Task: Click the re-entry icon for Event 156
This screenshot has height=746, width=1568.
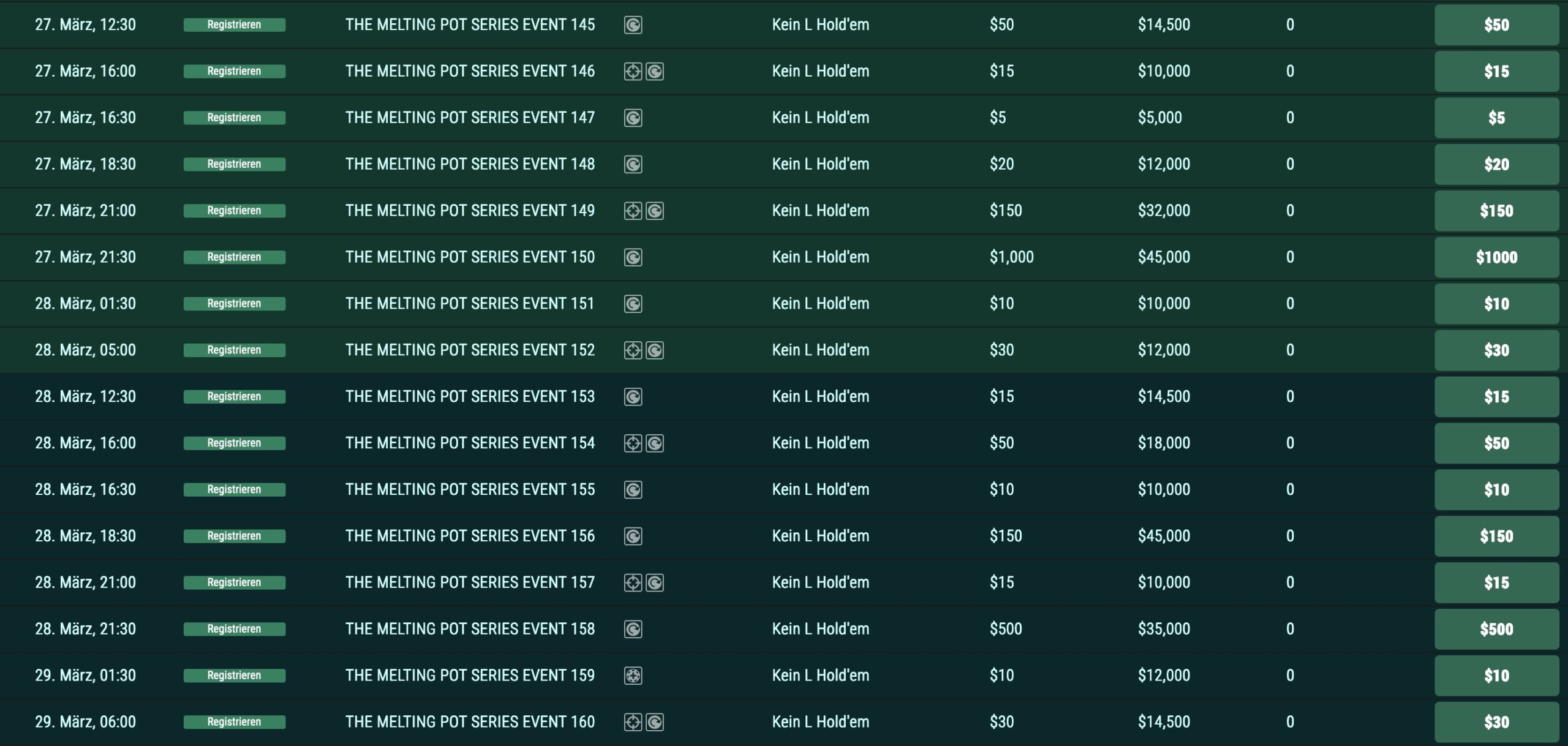Action: (633, 537)
